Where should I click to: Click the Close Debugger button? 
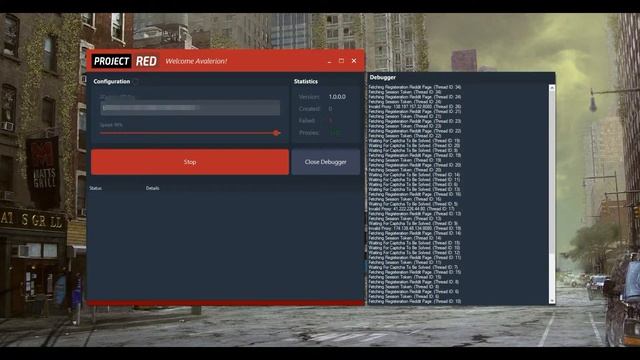click(x=325, y=162)
